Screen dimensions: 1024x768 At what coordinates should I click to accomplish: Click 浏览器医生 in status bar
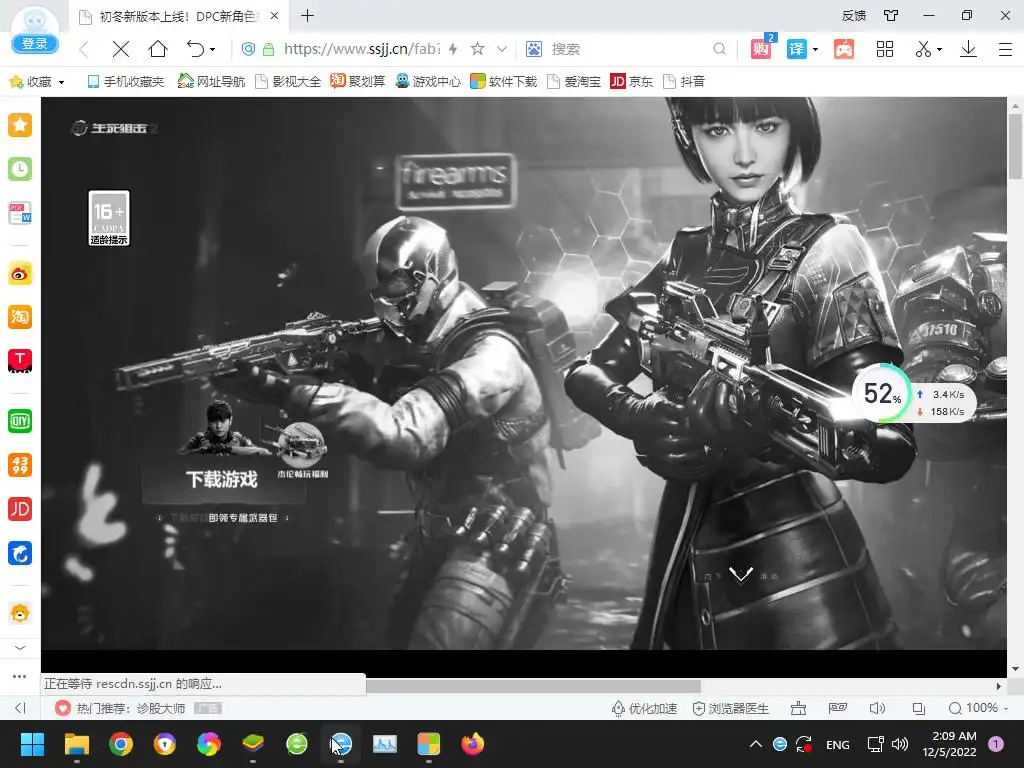pyautogui.click(x=731, y=709)
